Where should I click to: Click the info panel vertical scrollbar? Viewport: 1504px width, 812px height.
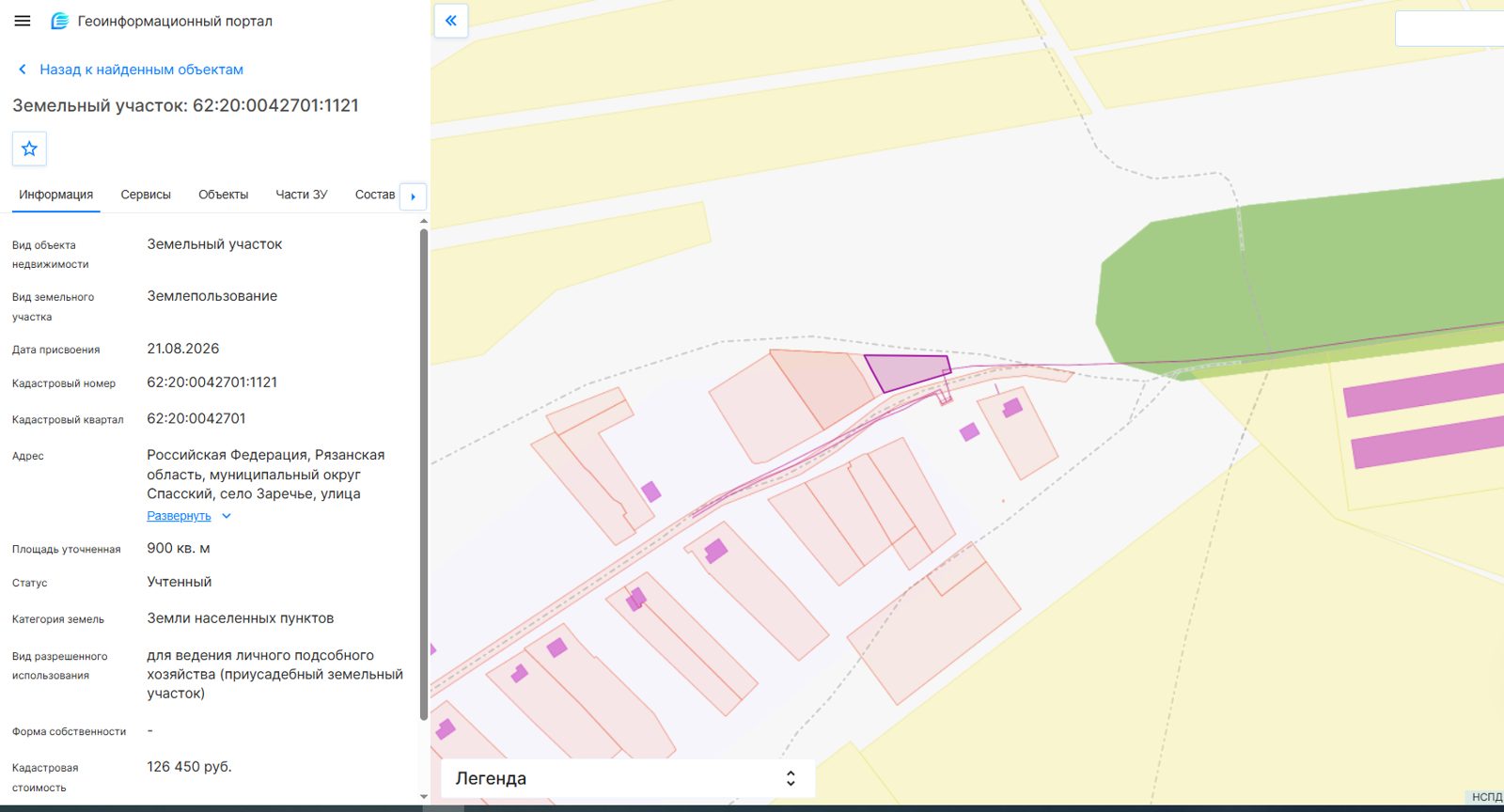point(424,475)
